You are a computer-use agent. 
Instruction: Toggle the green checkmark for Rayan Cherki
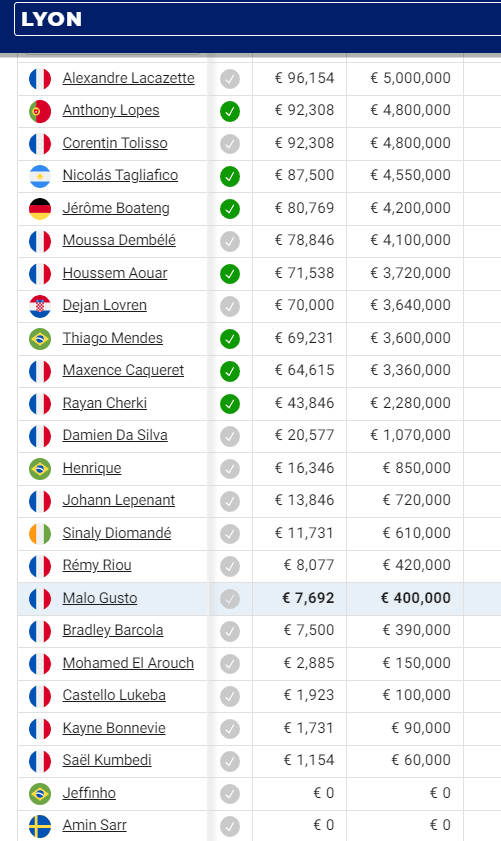[x=230, y=404]
